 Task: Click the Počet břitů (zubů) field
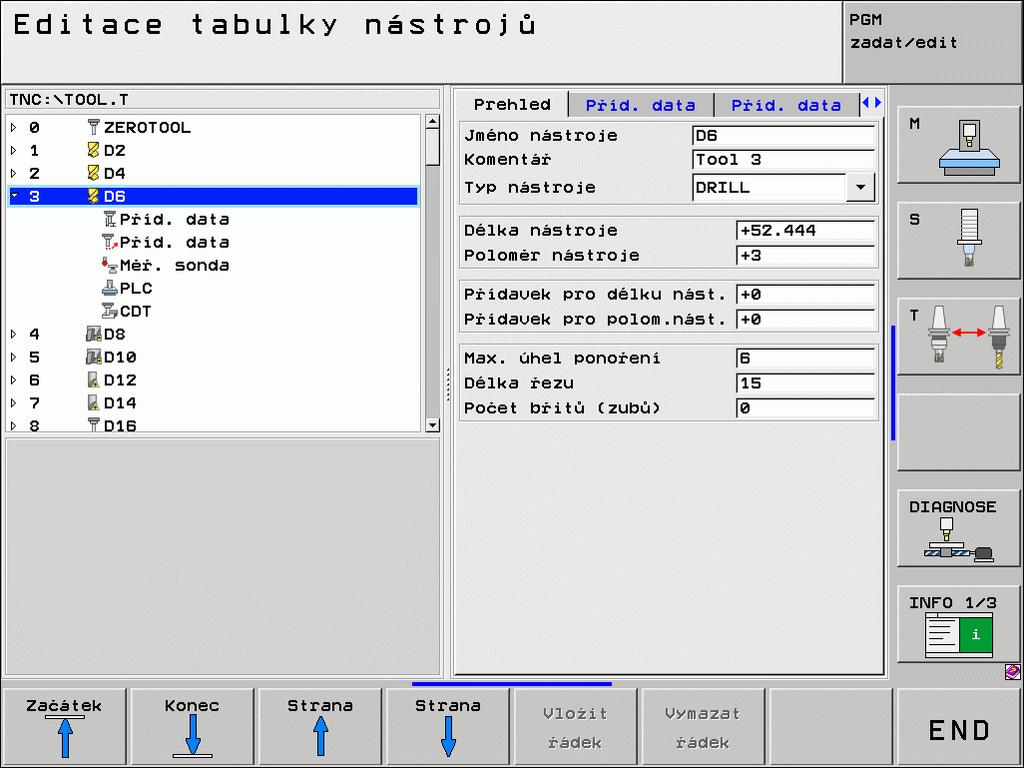(805, 408)
